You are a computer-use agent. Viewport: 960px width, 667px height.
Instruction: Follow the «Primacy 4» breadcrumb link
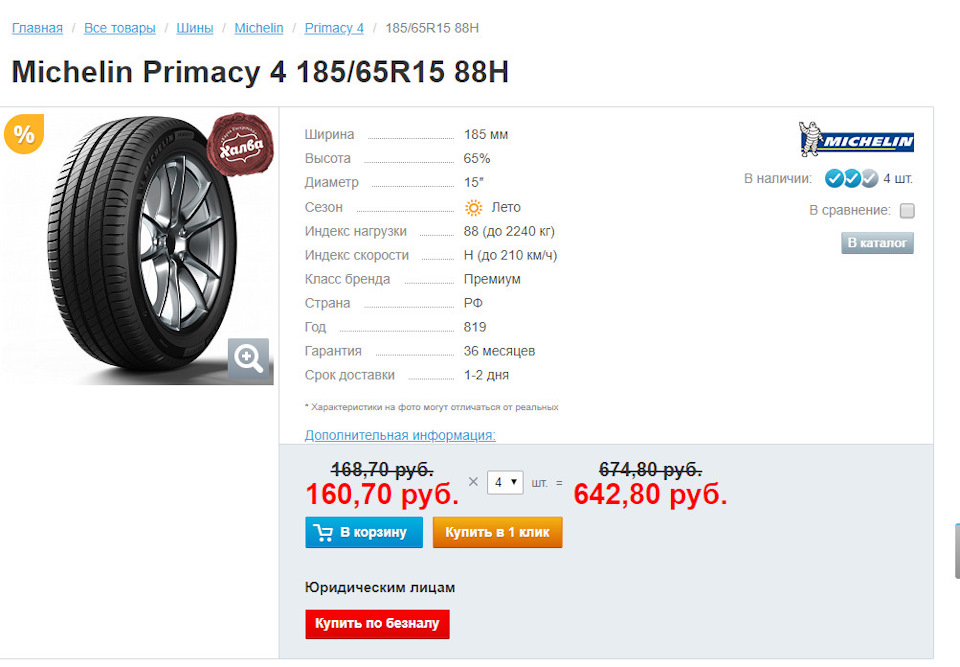click(x=334, y=28)
